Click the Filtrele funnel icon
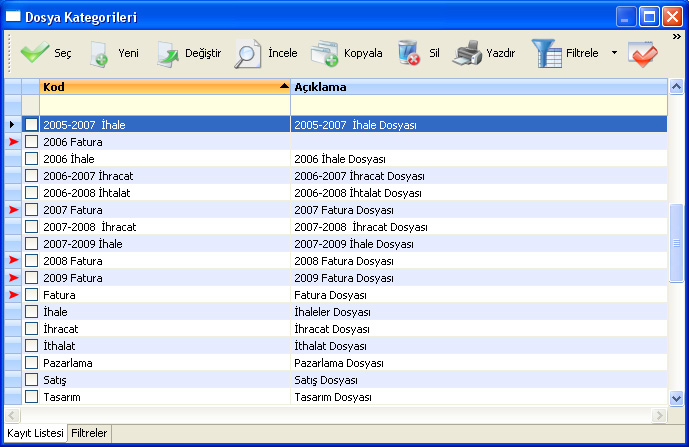The image size is (689, 447). pyautogui.click(x=547, y=53)
